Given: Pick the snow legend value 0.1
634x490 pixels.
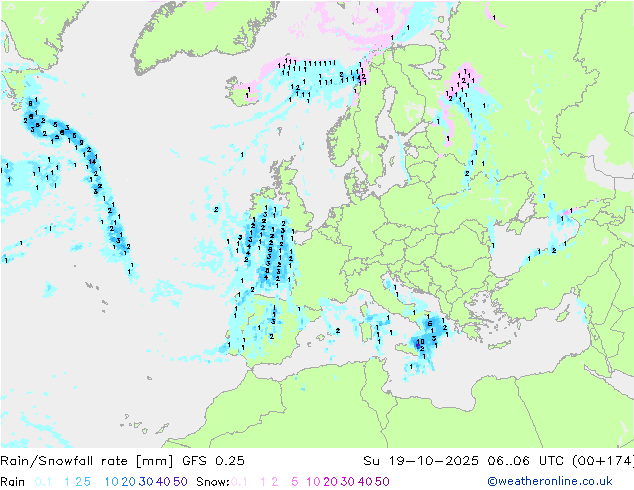Looking at the screenshot, I should click(239, 482).
